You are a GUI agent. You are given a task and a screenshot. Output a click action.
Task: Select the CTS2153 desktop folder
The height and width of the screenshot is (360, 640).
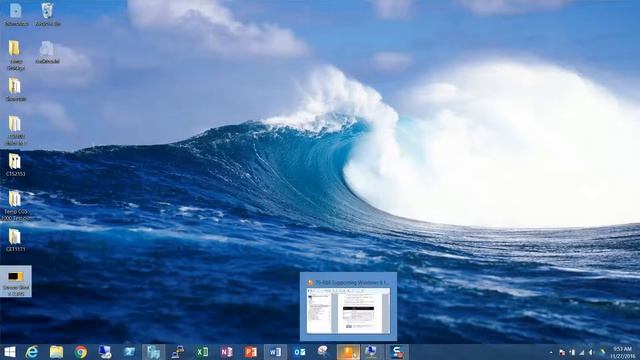(x=16, y=165)
